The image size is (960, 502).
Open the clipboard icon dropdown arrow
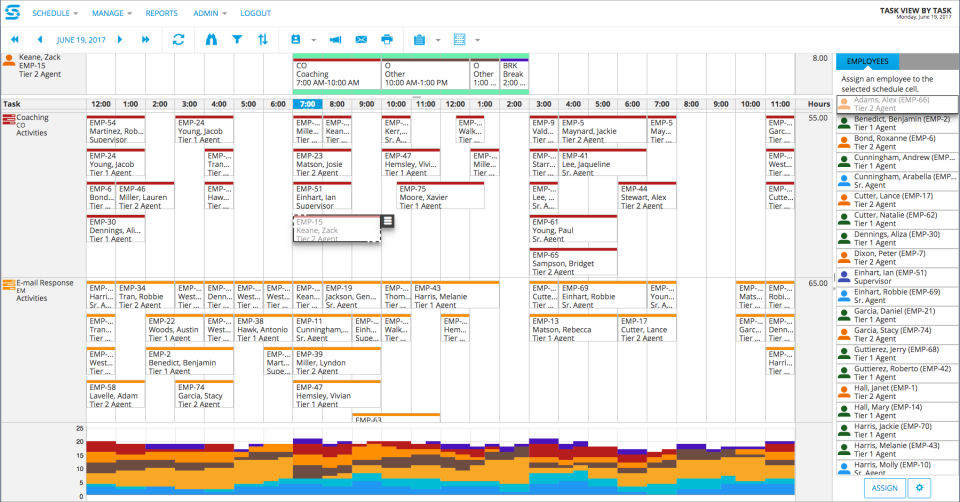click(437, 40)
